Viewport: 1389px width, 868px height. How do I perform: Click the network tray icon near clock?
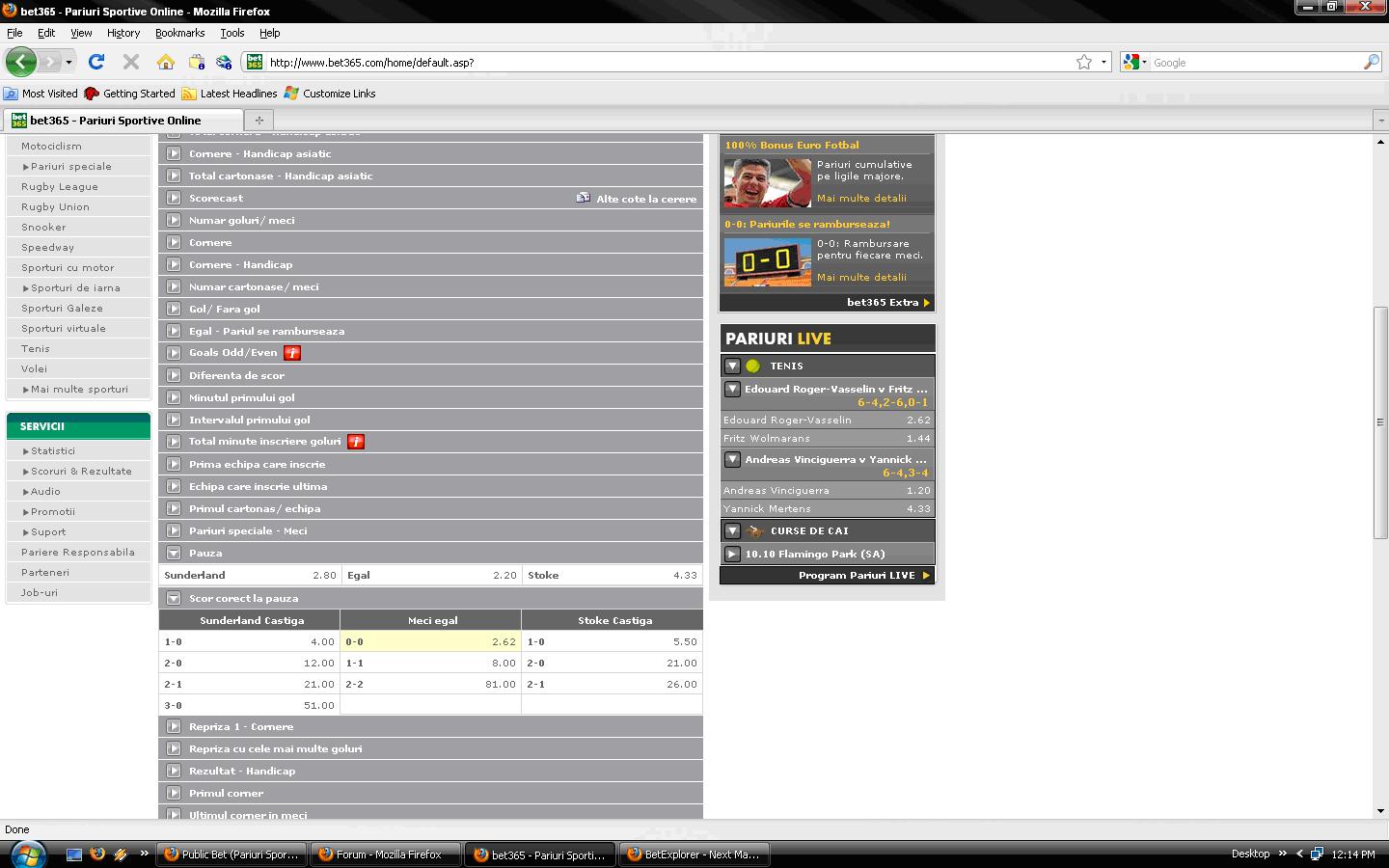[x=1318, y=854]
